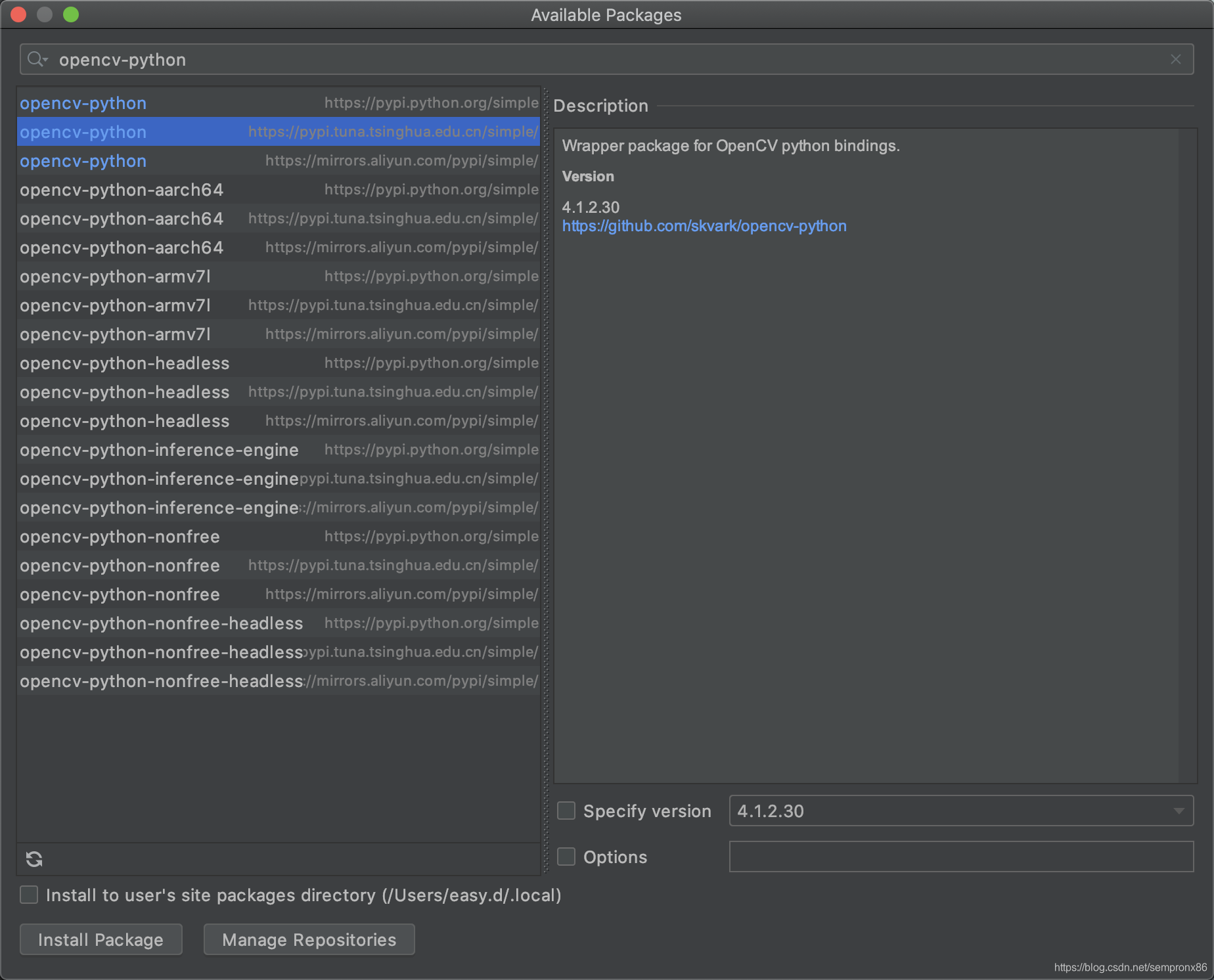Image resolution: width=1214 pixels, height=980 pixels.
Task: Click the close window red button
Action: point(18,14)
